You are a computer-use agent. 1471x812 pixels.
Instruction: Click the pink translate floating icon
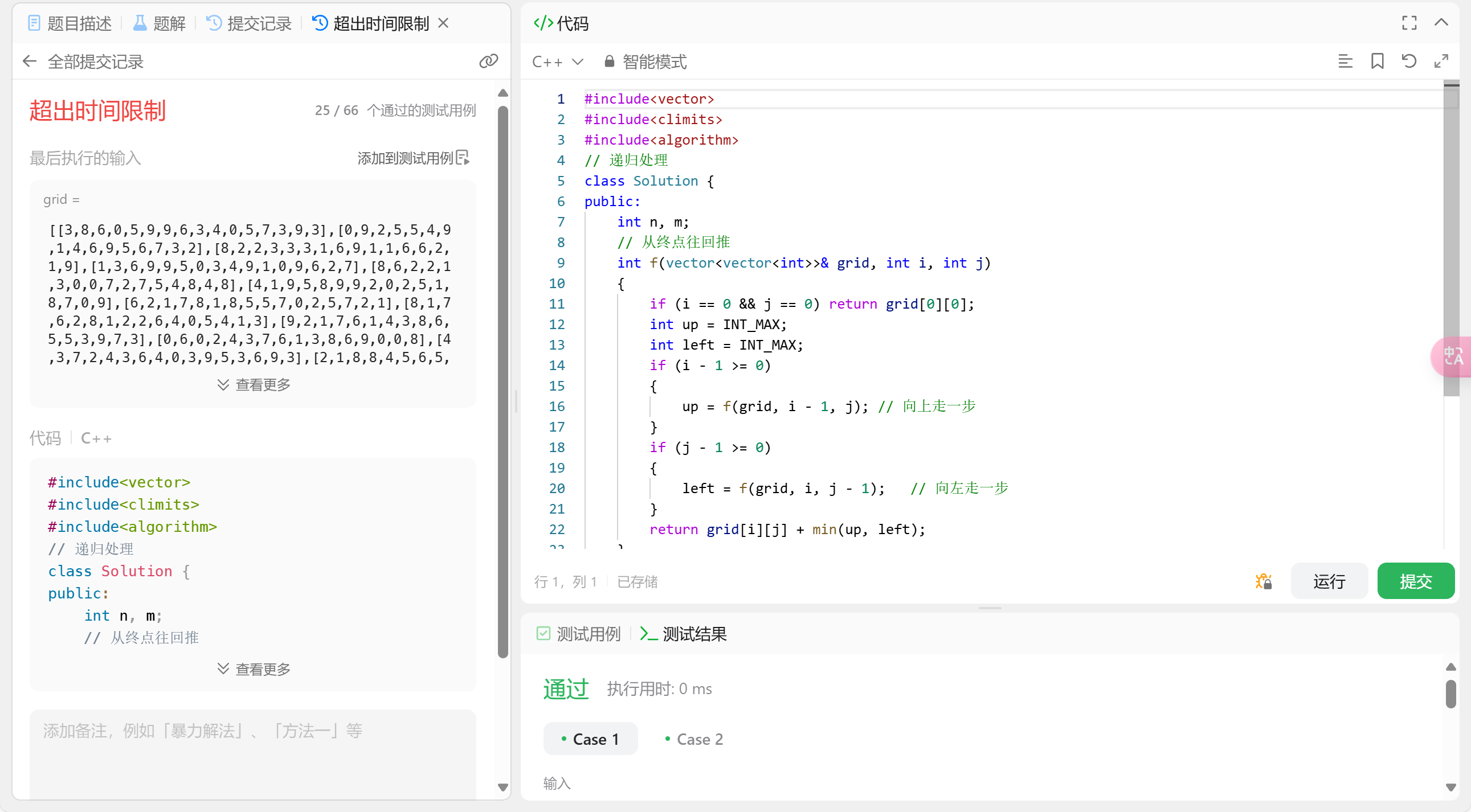(1451, 356)
